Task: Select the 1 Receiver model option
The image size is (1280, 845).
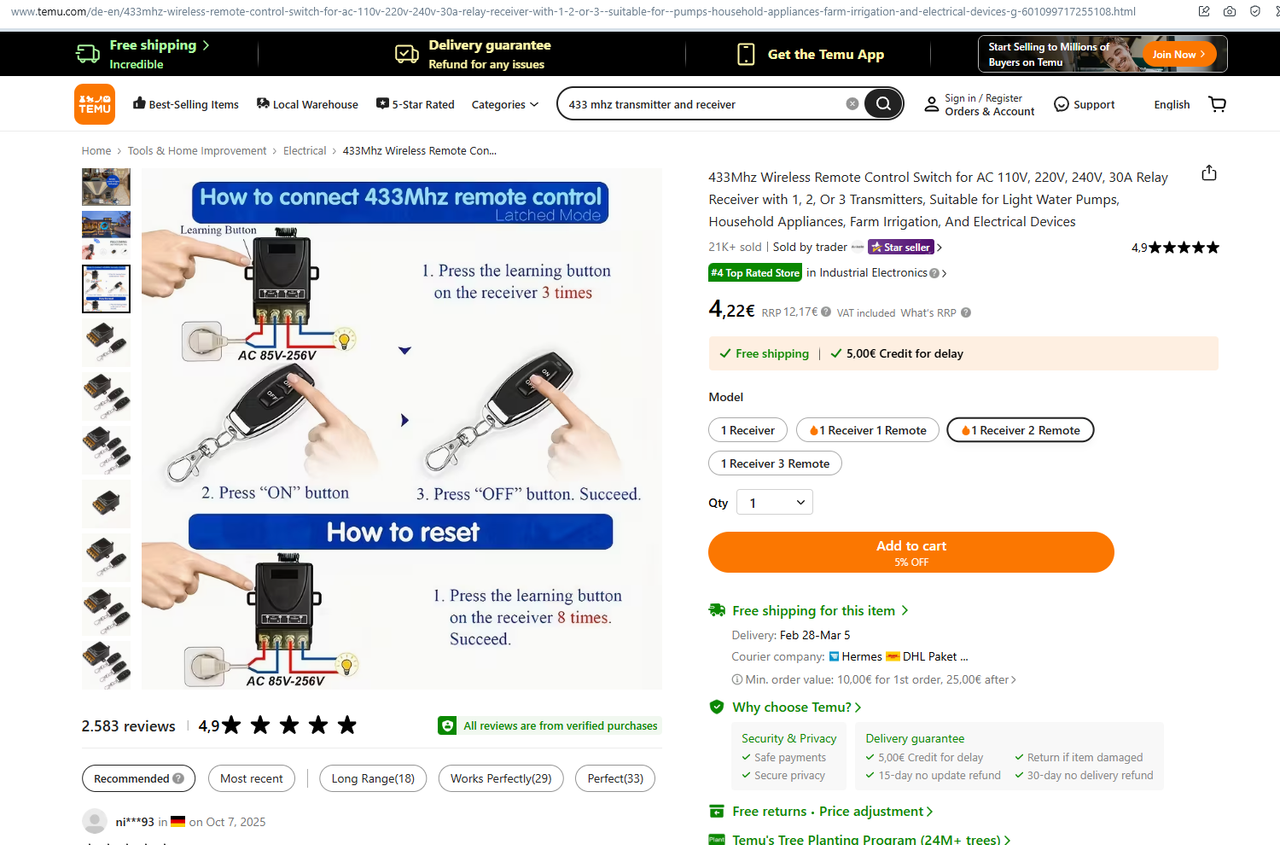Action: pyautogui.click(x=748, y=430)
